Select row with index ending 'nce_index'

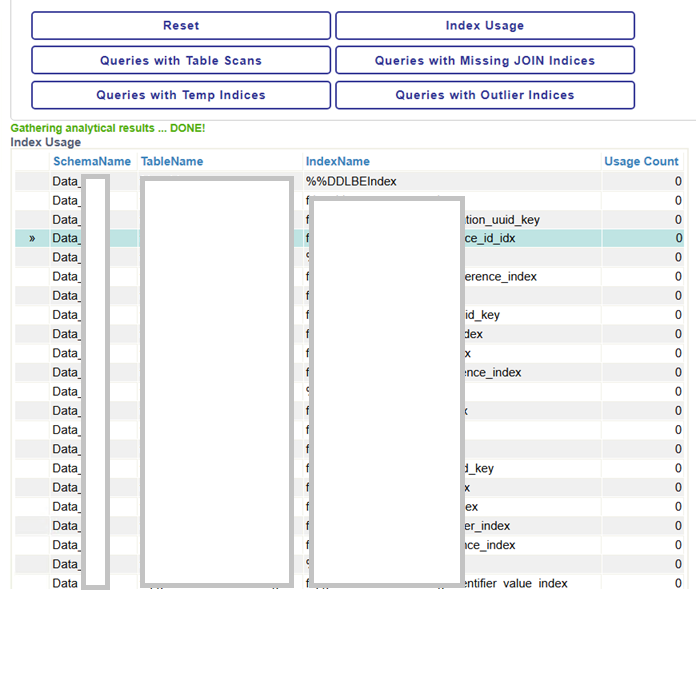coord(490,545)
